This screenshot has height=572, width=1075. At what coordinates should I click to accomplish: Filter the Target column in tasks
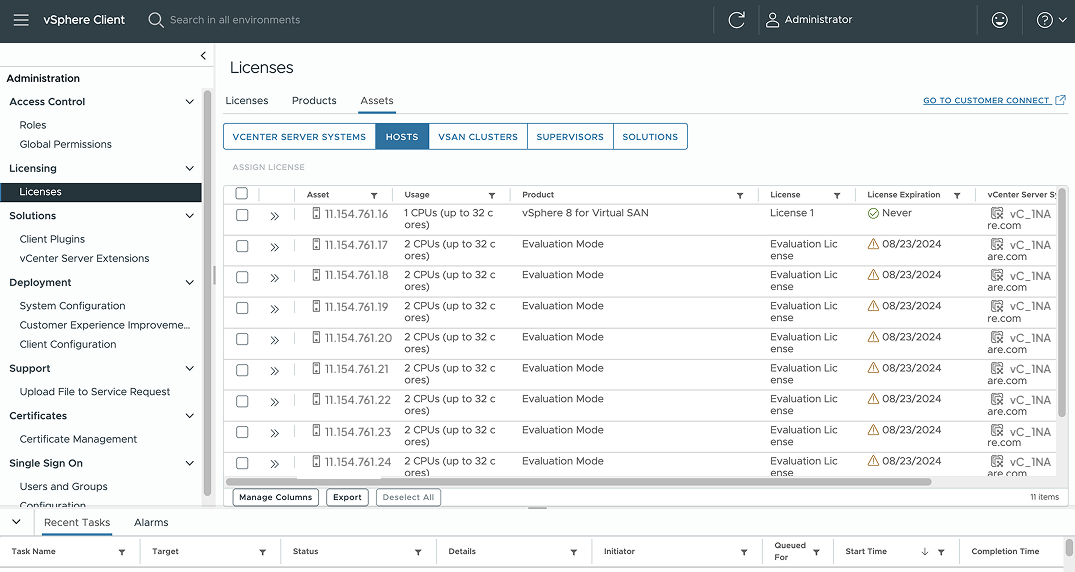[x=263, y=552]
